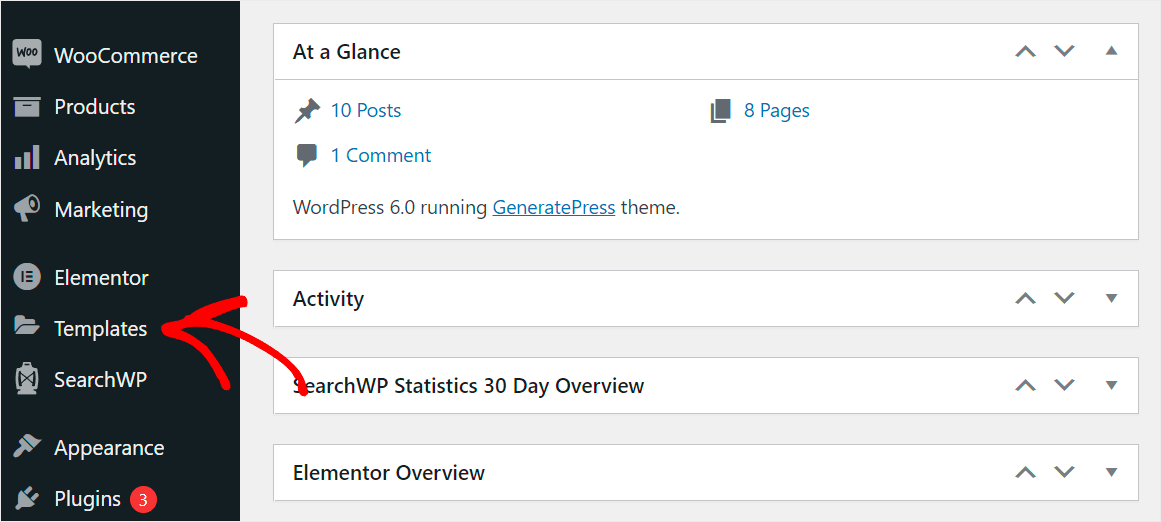Click the Elementor logo icon

(27, 278)
